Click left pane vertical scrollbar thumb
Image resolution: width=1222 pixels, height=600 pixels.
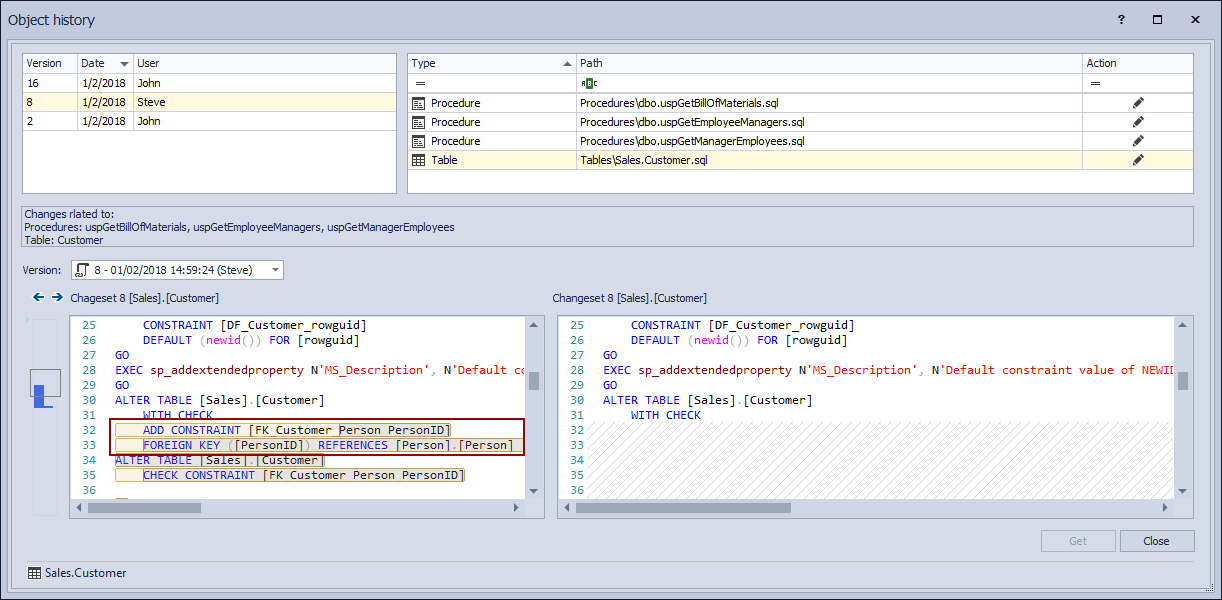tap(534, 381)
